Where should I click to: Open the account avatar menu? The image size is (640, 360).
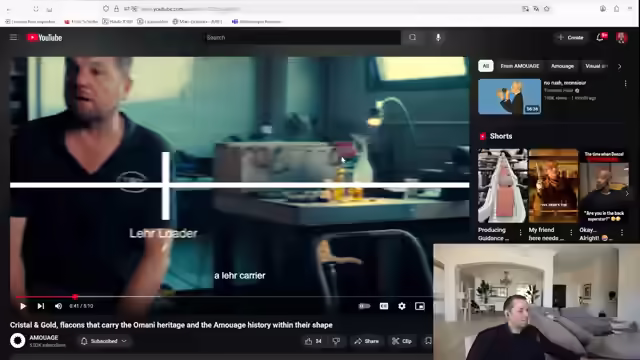(622, 38)
